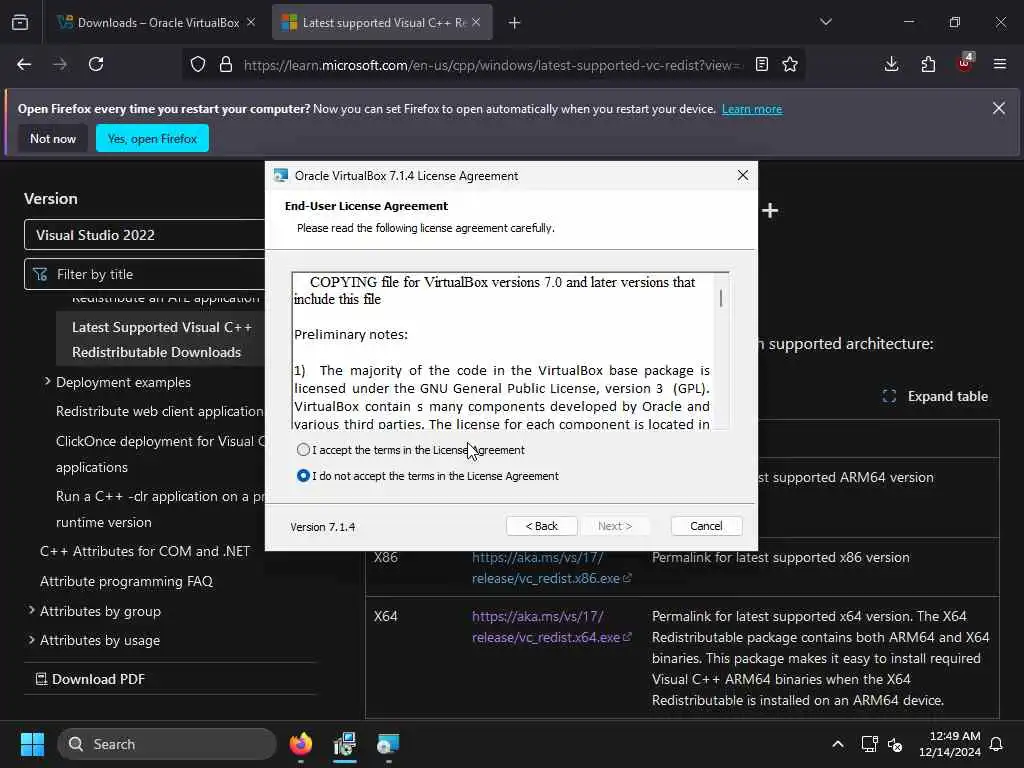Click Yes, open Firefox button

pyautogui.click(x=152, y=138)
